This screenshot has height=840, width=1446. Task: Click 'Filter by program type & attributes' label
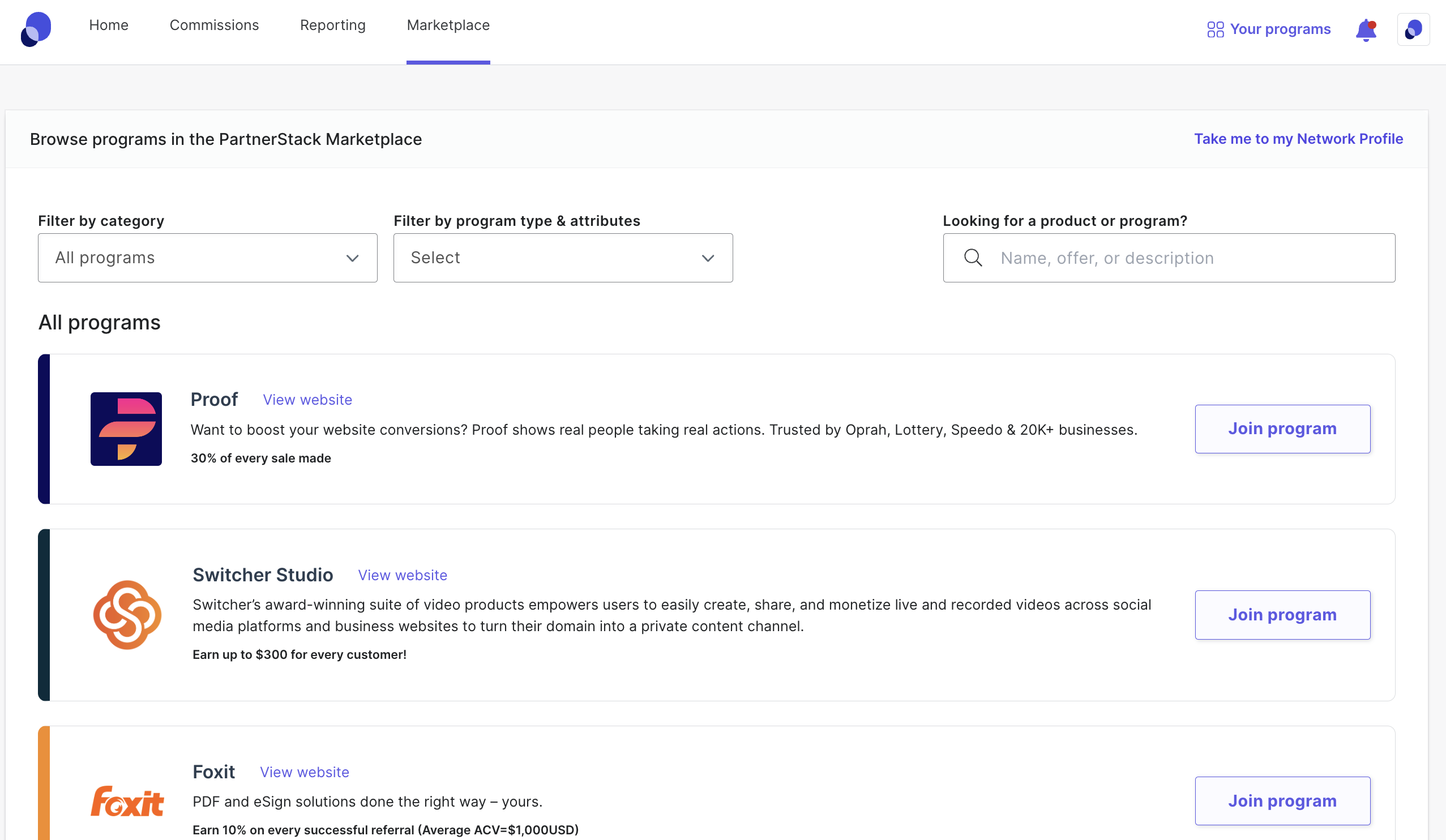(x=516, y=221)
